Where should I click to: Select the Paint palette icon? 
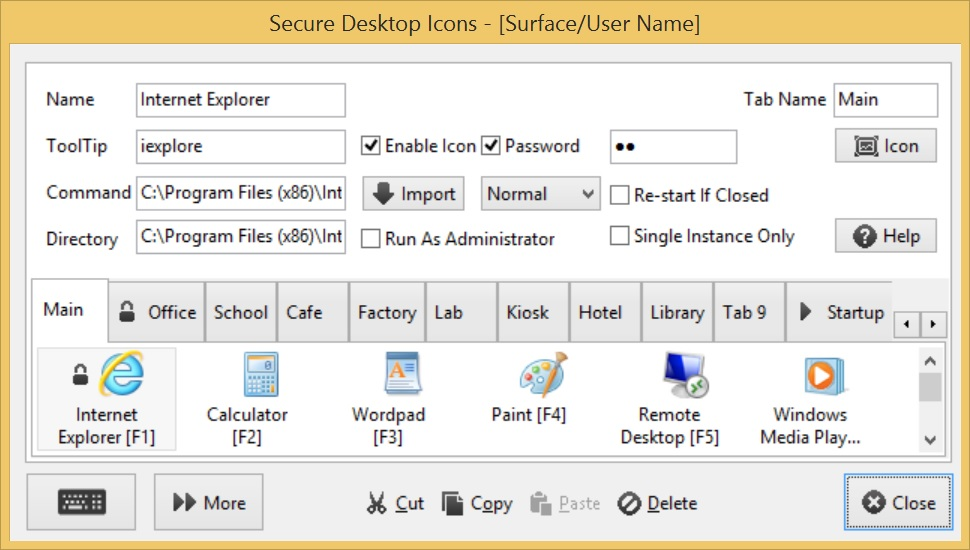pyautogui.click(x=542, y=375)
